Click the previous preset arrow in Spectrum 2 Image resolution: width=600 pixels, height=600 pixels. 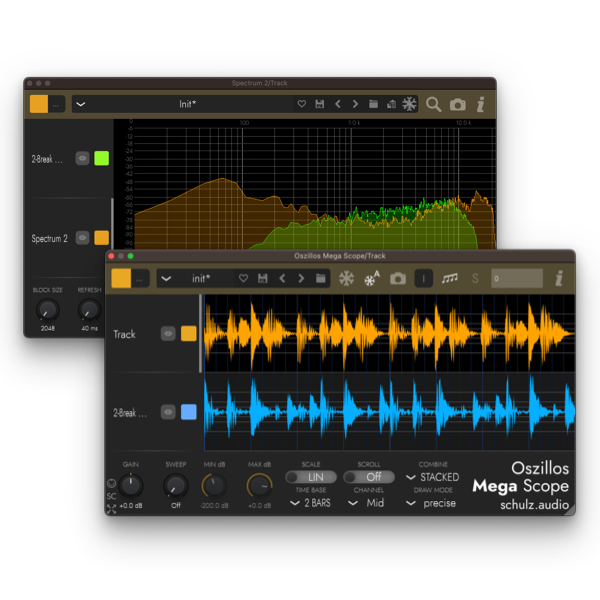[337, 104]
